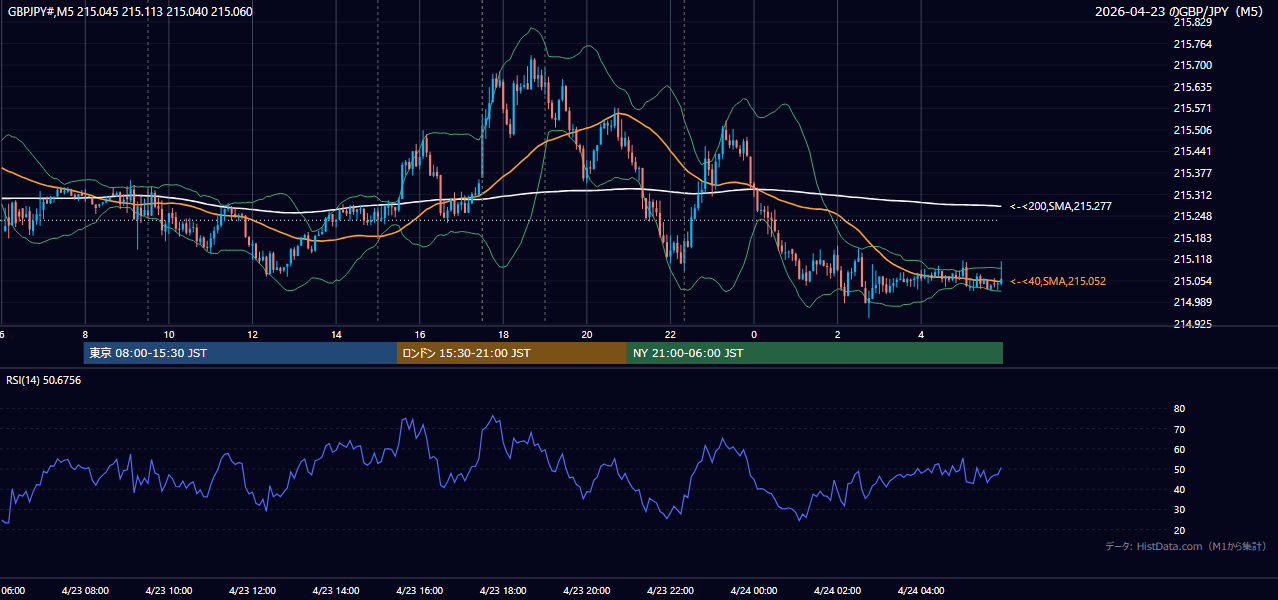Viewport: 1278px width, 600px height.
Task: Click RSI scale value 20
Action: coord(1179,530)
